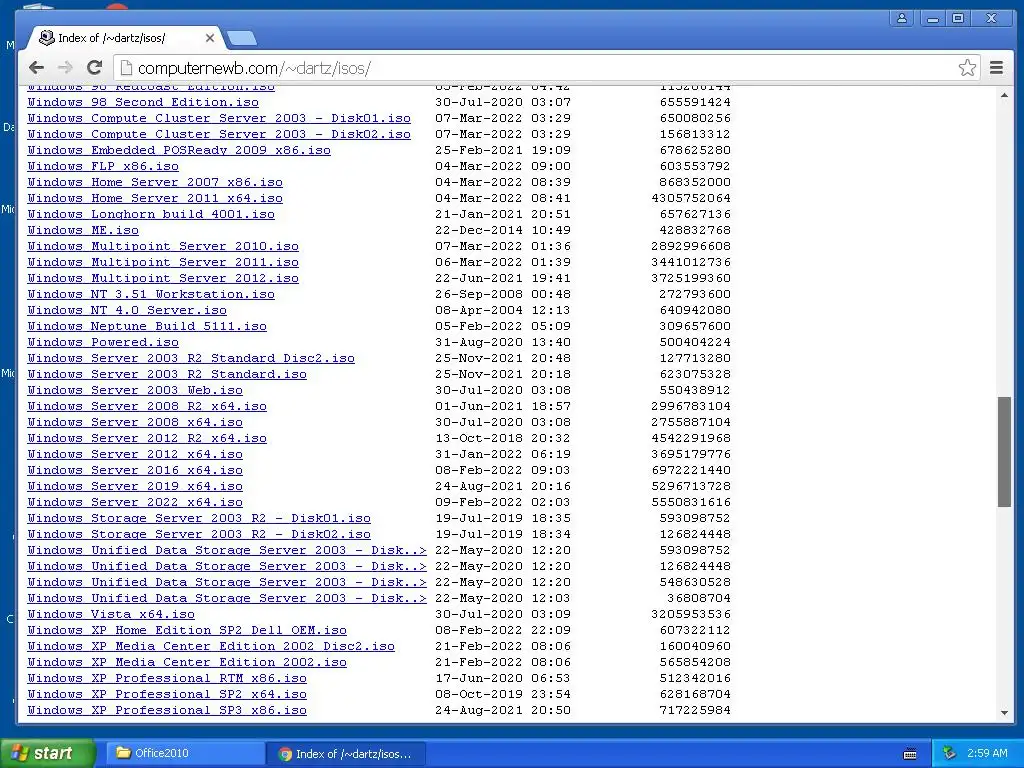This screenshot has width=1024, height=768.
Task: Click the 2:59 AM taskbar clock
Action: pyautogui.click(x=987, y=754)
